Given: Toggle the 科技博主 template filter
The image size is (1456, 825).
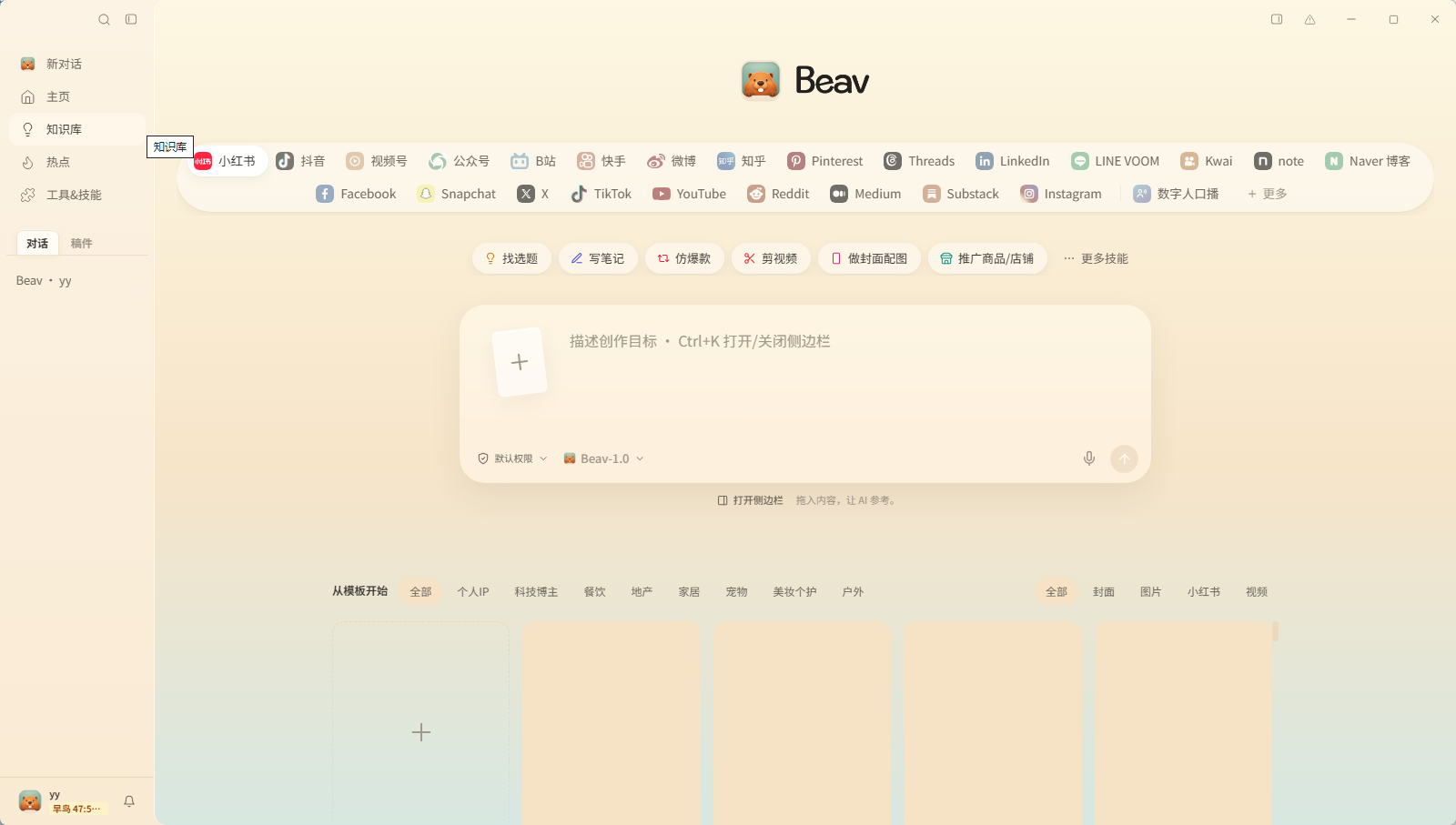Looking at the screenshot, I should [536, 592].
